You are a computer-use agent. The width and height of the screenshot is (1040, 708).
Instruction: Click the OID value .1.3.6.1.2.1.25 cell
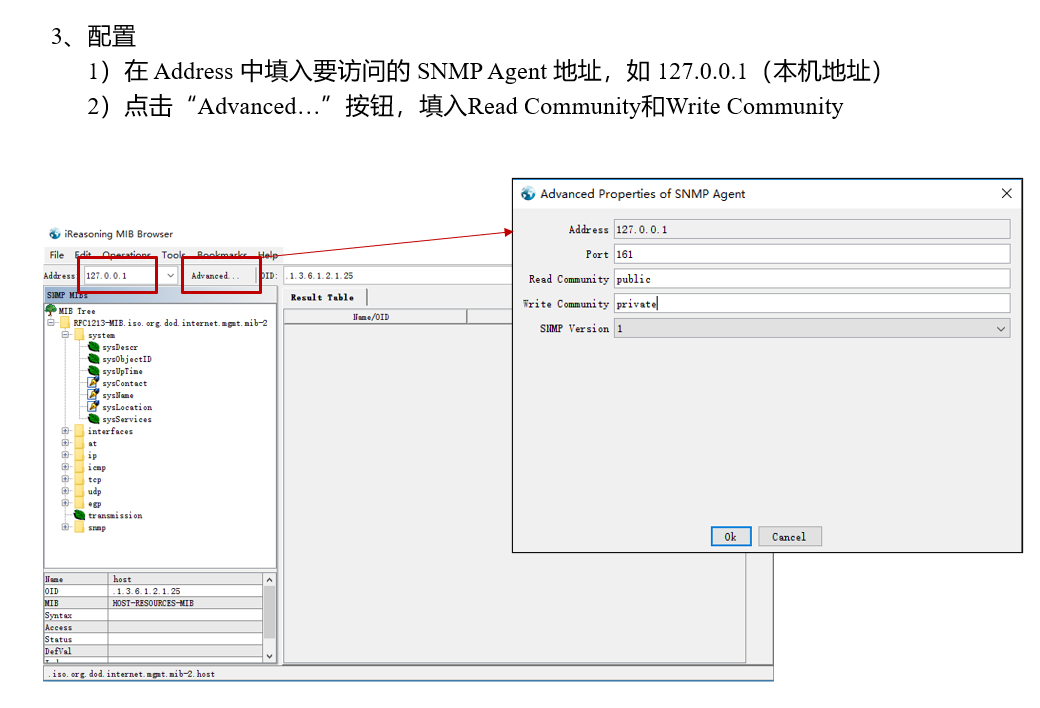185,591
